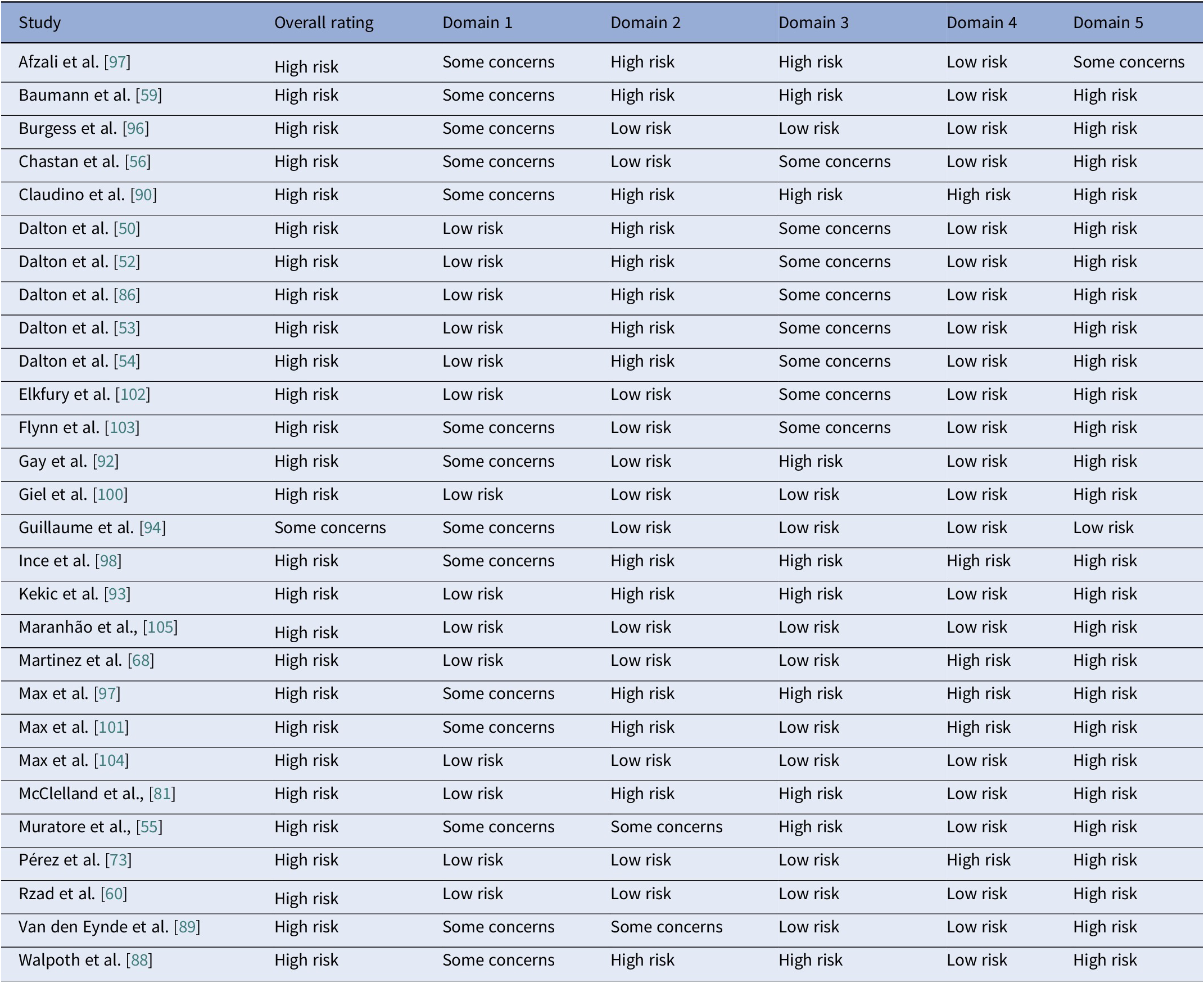1204x983 pixels.
Task: Open reference 86 for Dalton et al.
Action: pos(127,295)
